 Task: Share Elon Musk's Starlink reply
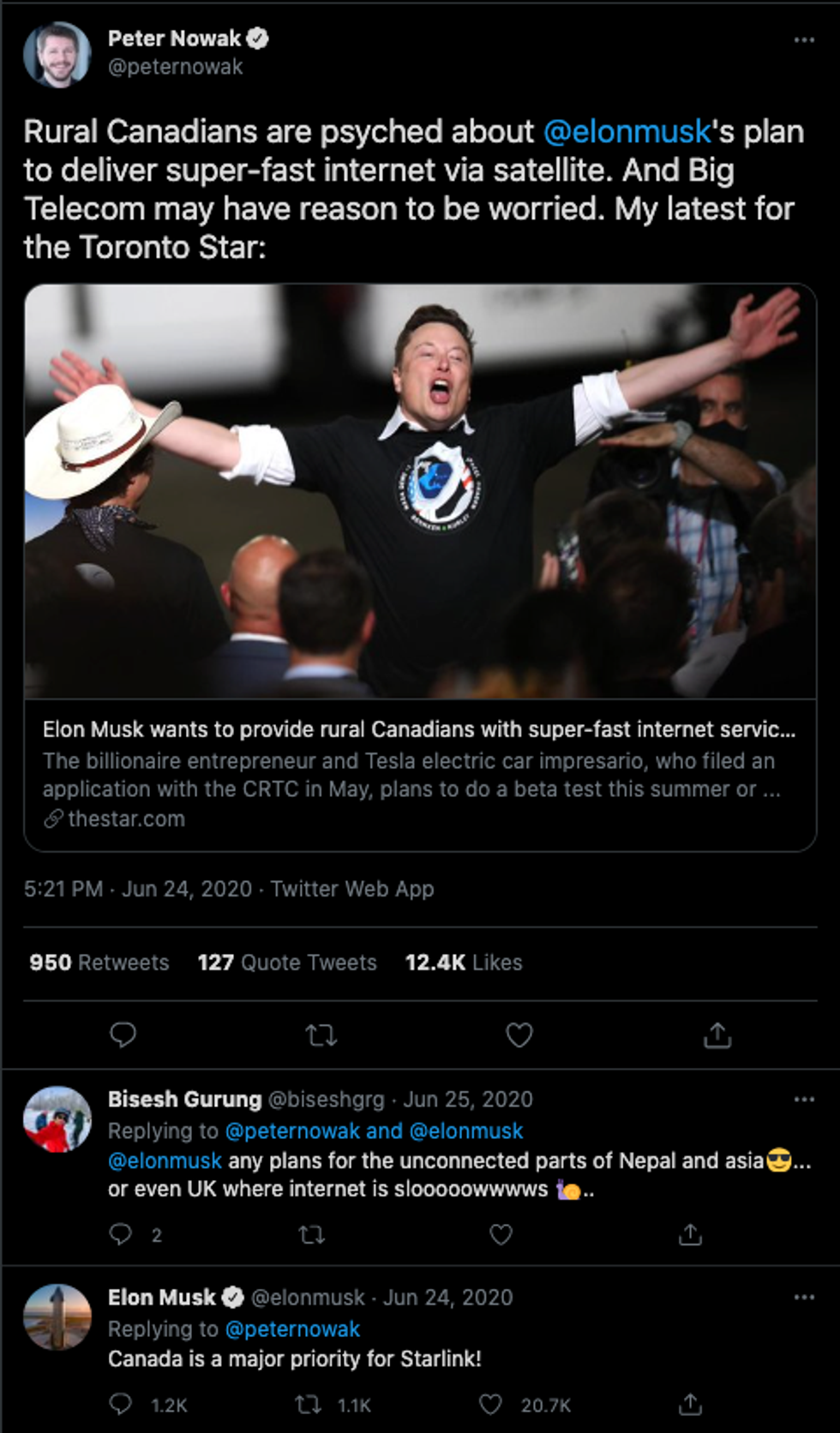[x=690, y=1405]
